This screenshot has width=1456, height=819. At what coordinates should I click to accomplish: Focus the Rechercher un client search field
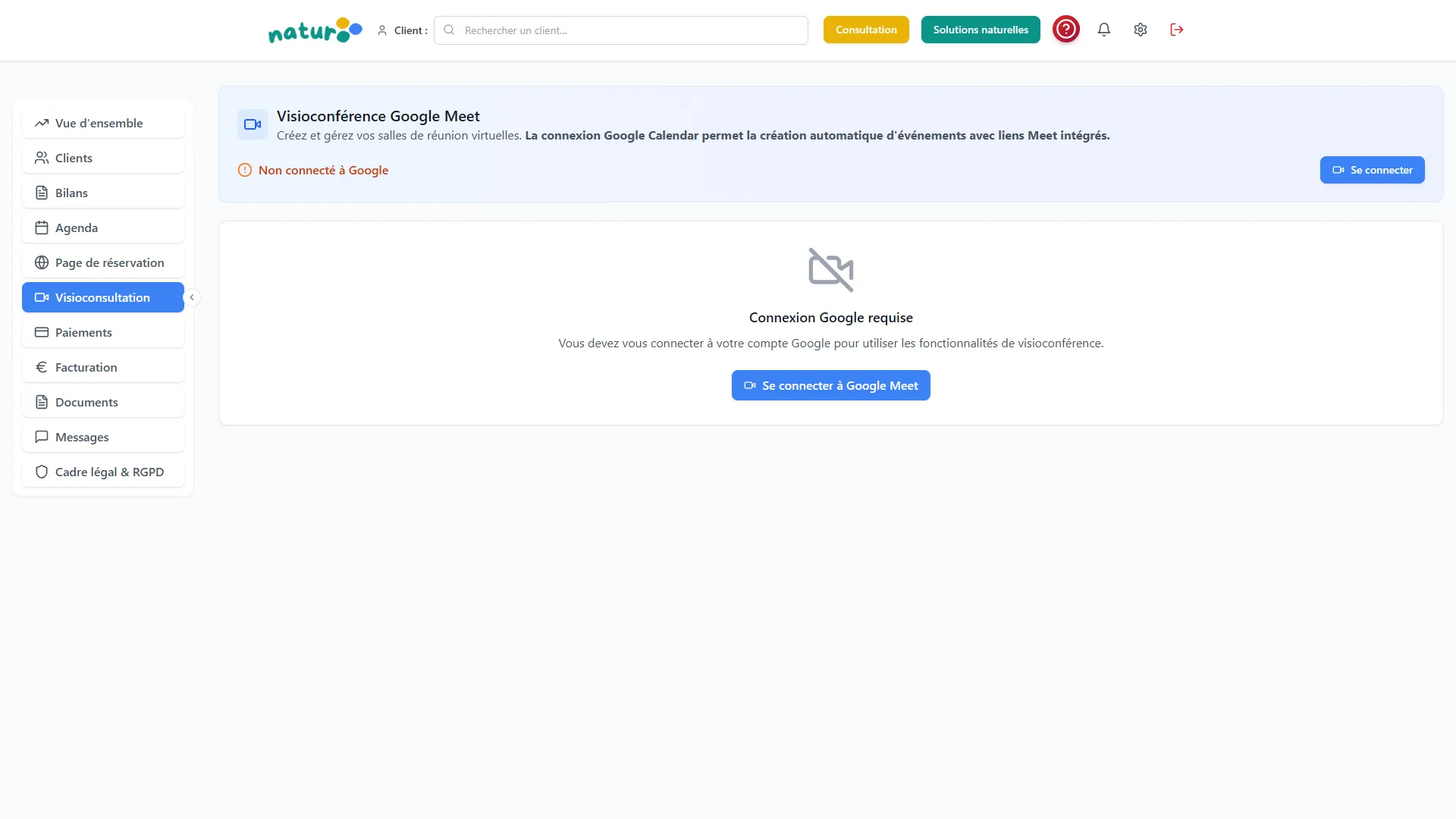pyautogui.click(x=621, y=30)
